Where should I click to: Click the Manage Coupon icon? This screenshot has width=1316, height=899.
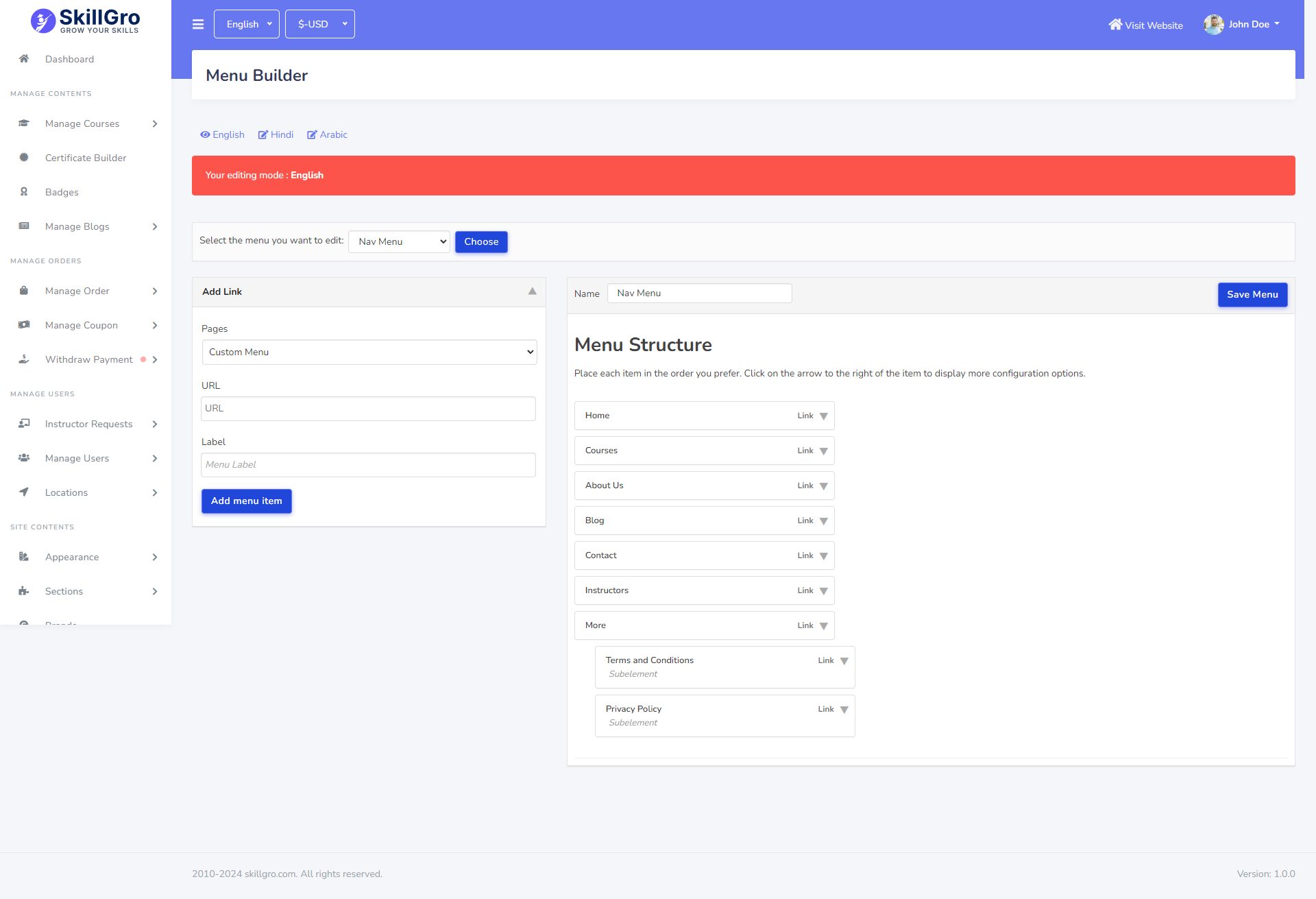coord(24,325)
